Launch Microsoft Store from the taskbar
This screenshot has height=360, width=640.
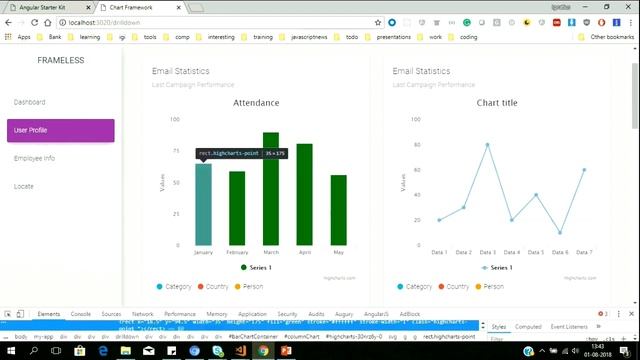[80, 351]
